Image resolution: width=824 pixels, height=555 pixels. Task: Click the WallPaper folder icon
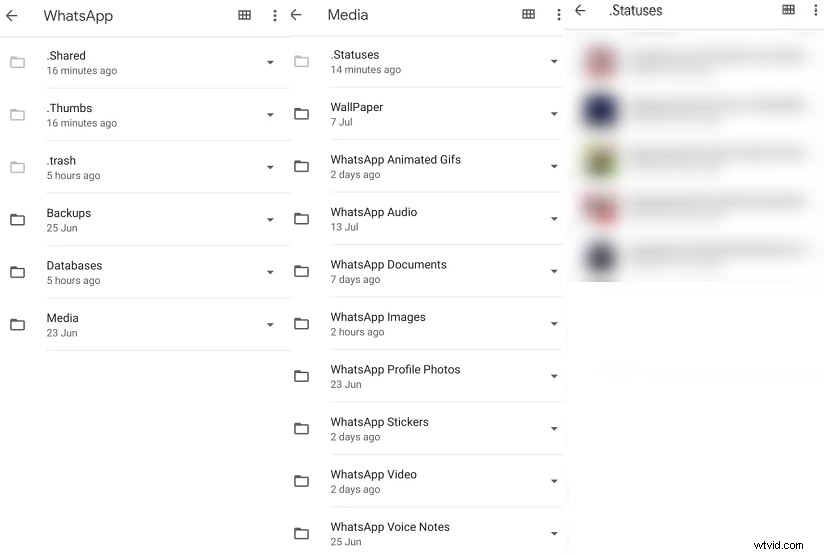301,114
